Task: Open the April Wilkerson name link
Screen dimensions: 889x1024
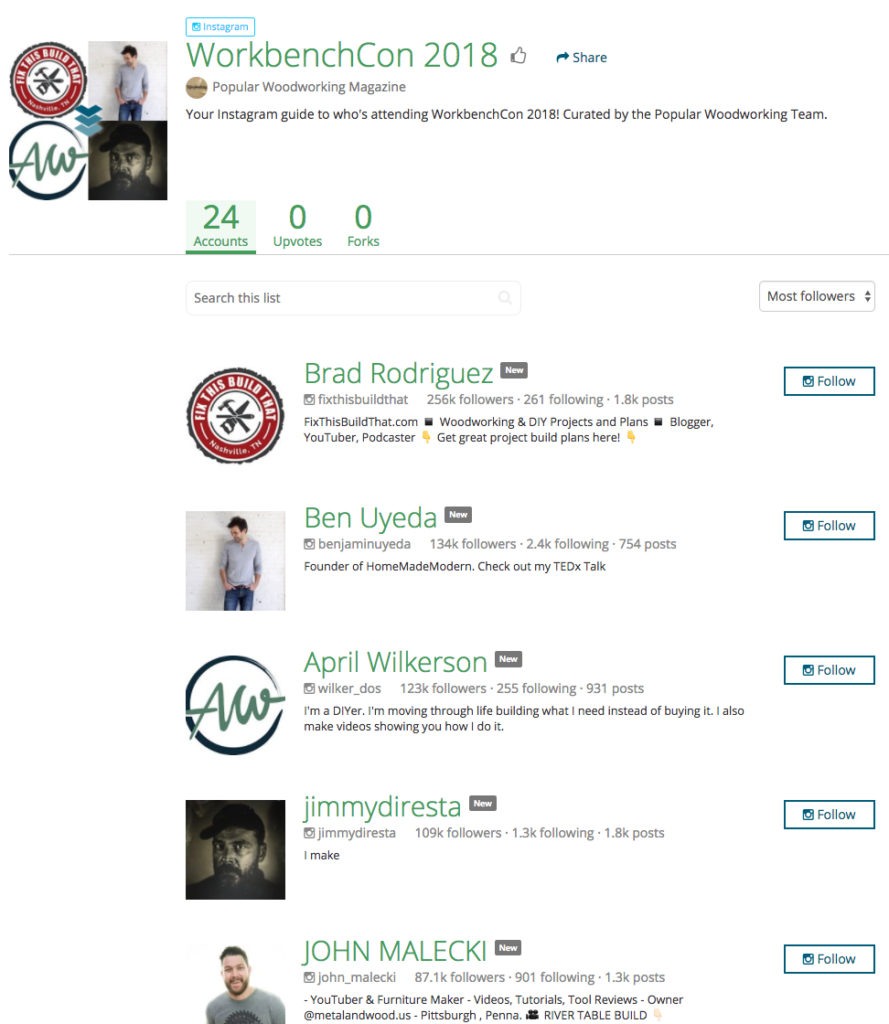Action: click(395, 662)
